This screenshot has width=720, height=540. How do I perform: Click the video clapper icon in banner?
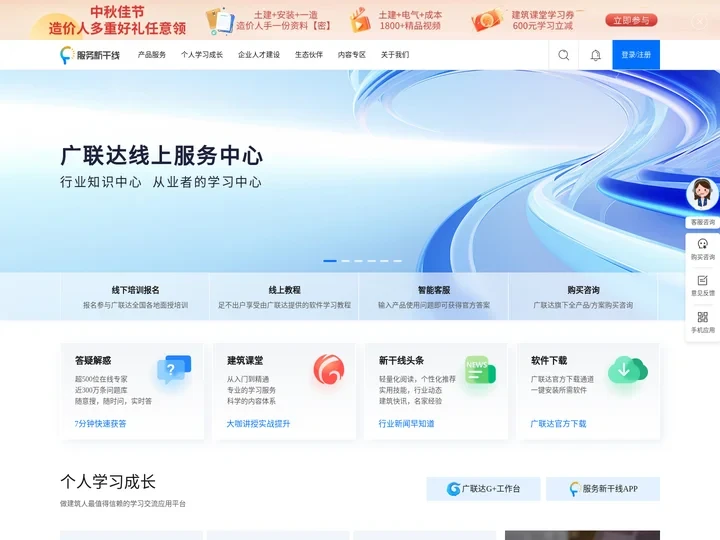click(360, 20)
